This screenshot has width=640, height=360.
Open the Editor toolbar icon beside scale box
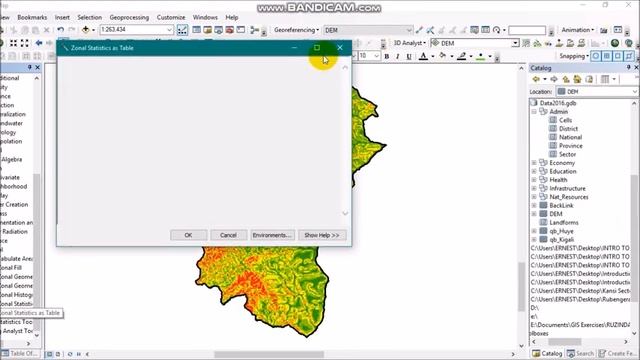tap(182, 30)
